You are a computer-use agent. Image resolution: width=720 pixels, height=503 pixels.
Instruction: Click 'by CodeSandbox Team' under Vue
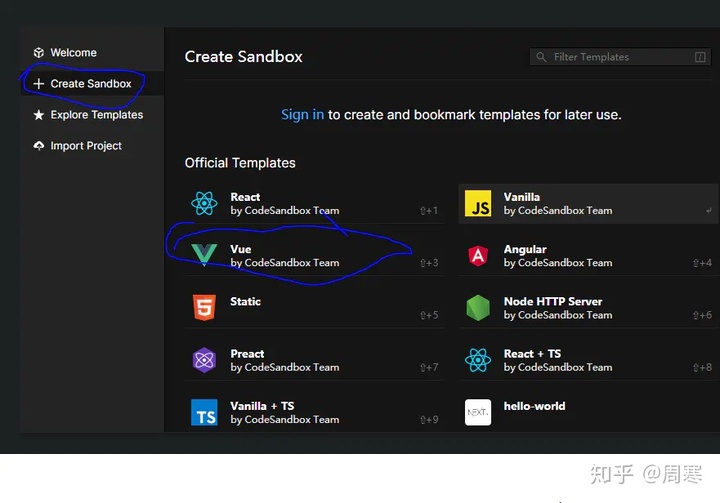click(x=285, y=263)
